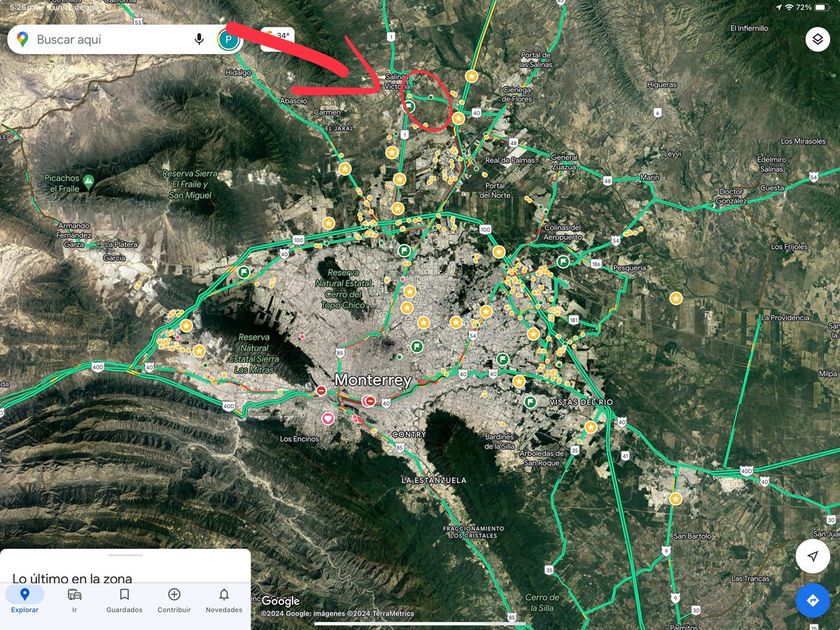
Task: Tap the Monterrey city label
Action: (x=373, y=381)
